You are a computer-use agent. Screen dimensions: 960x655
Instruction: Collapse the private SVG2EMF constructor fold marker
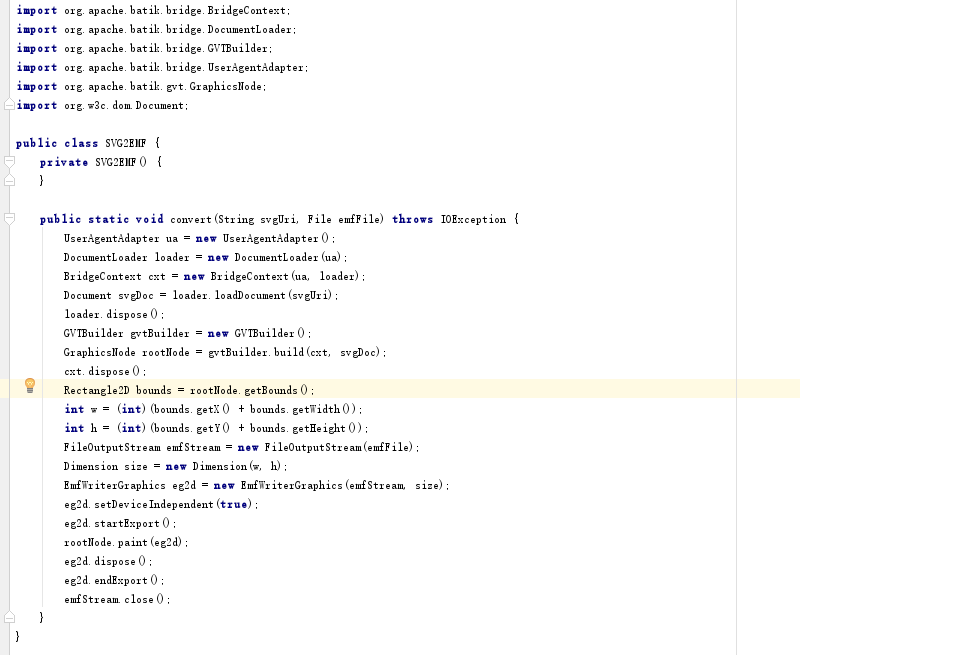tap(9, 162)
